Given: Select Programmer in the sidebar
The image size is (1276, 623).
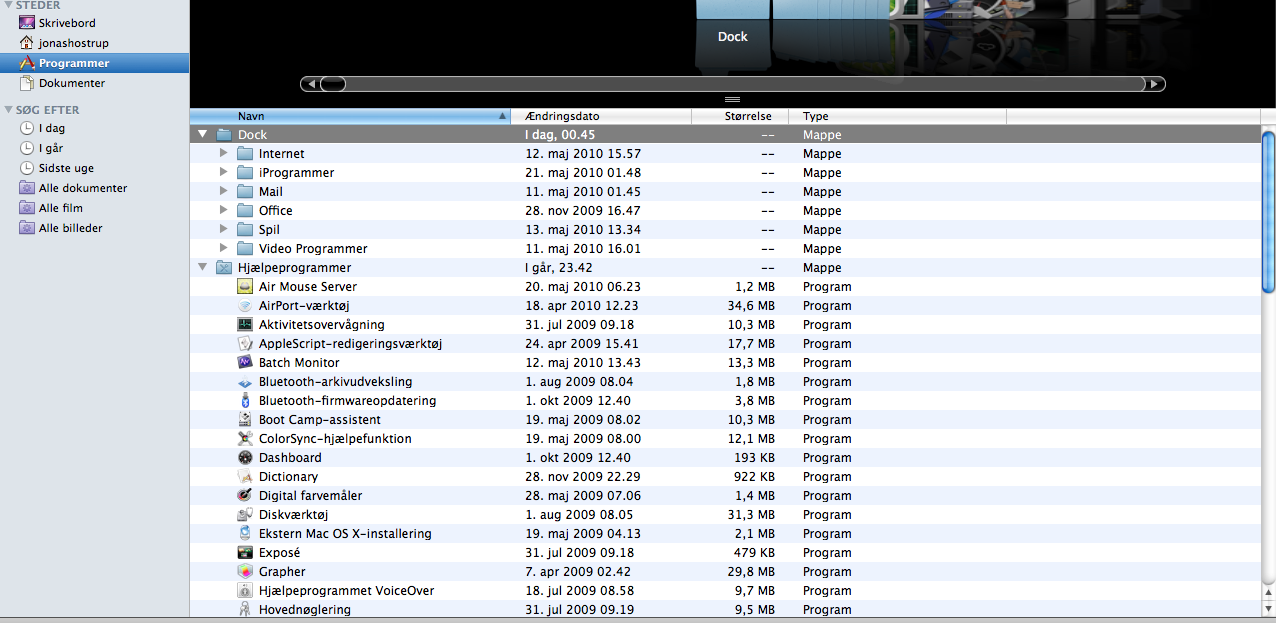Looking at the screenshot, I should click(94, 63).
